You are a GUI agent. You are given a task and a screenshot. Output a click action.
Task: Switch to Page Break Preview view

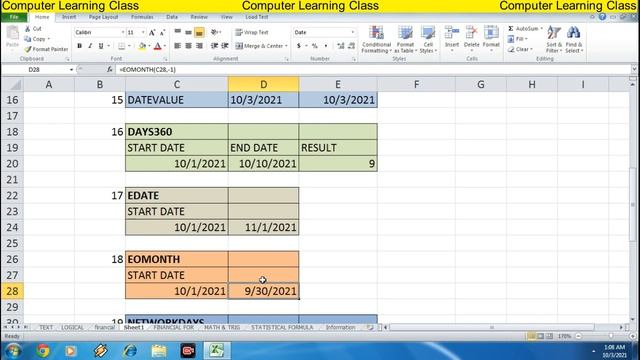click(x=549, y=336)
